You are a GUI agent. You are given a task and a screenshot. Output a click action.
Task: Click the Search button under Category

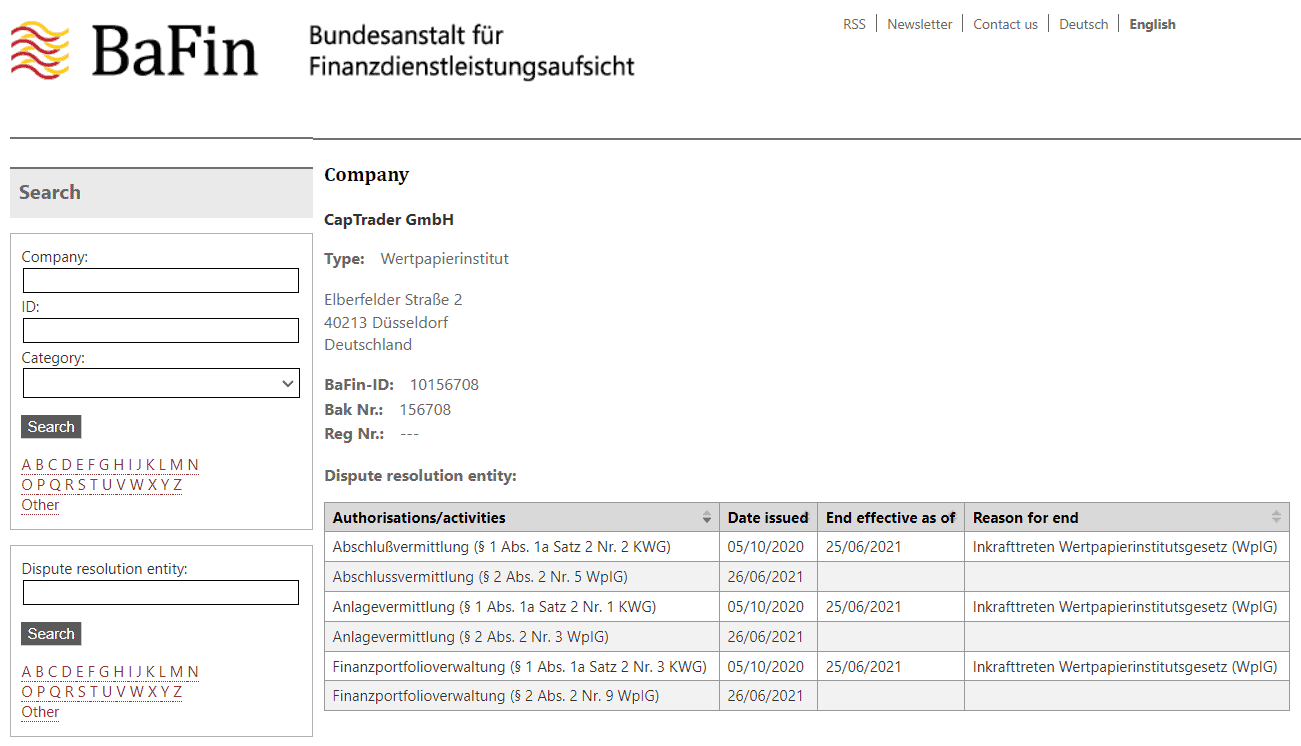51,427
